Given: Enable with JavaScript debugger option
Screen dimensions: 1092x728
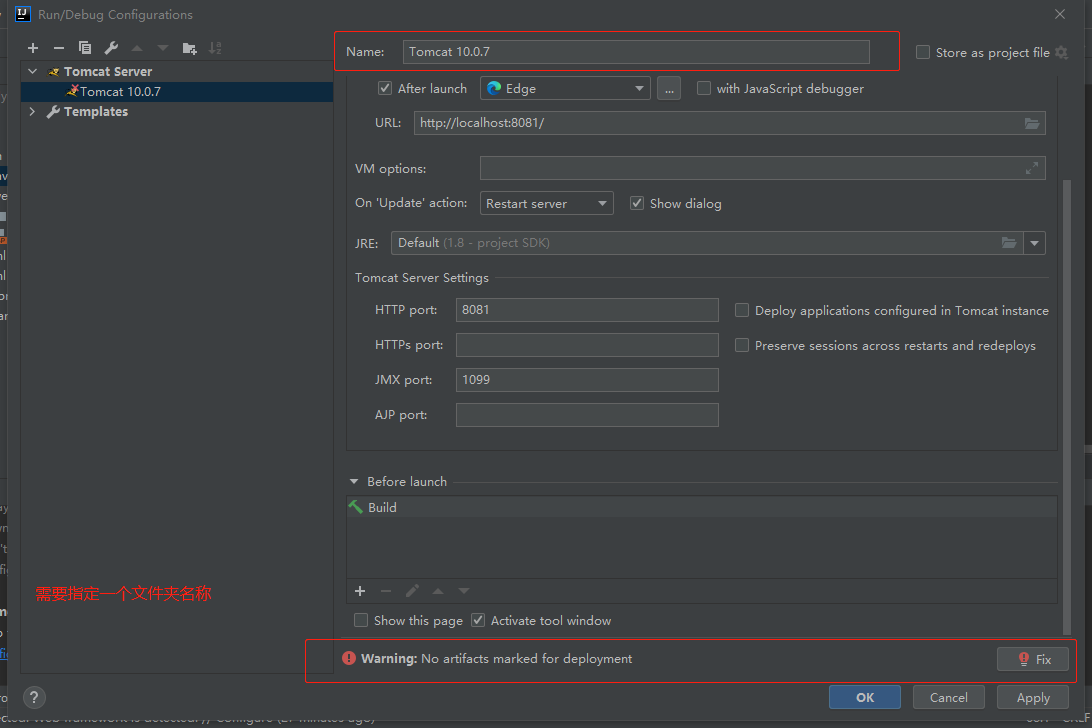Looking at the screenshot, I should click(704, 88).
